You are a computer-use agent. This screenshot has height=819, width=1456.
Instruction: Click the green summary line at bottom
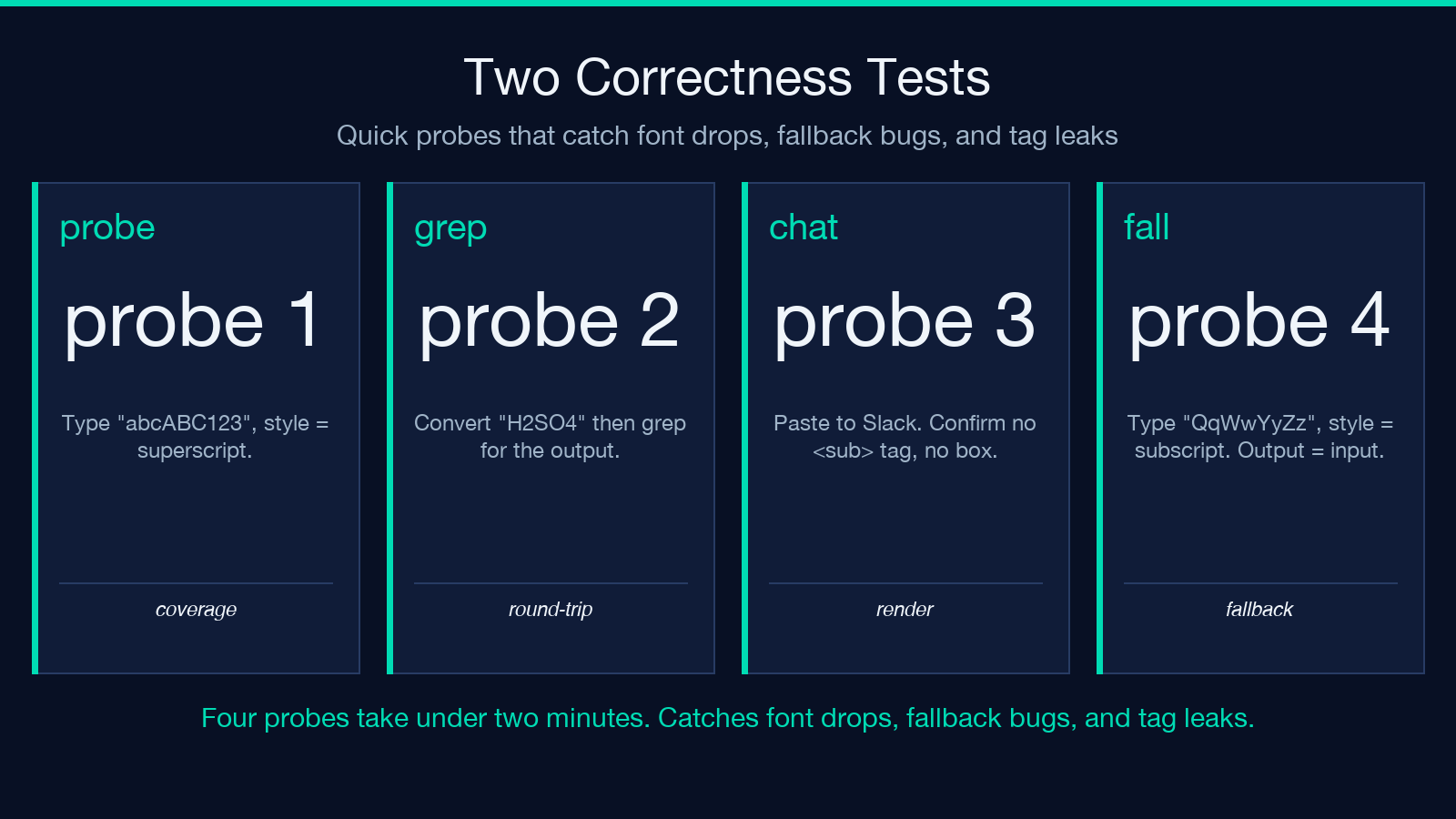click(x=727, y=718)
